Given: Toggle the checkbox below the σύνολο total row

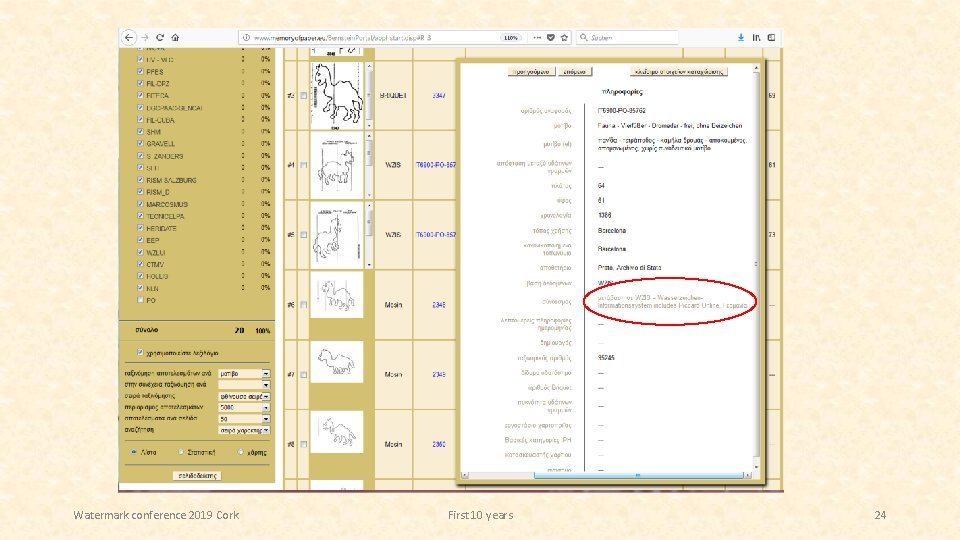Looking at the screenshot, I should pyautogui.click(x=140, y=353).
